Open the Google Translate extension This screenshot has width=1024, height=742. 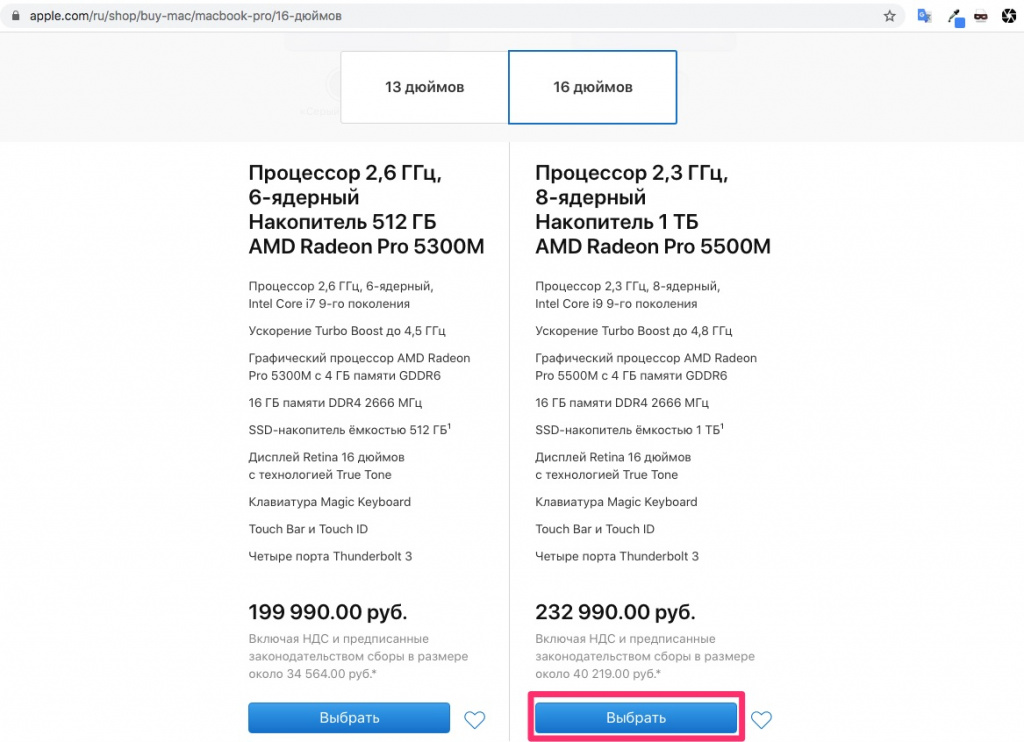pyautogui.click(x=925, y=16)
